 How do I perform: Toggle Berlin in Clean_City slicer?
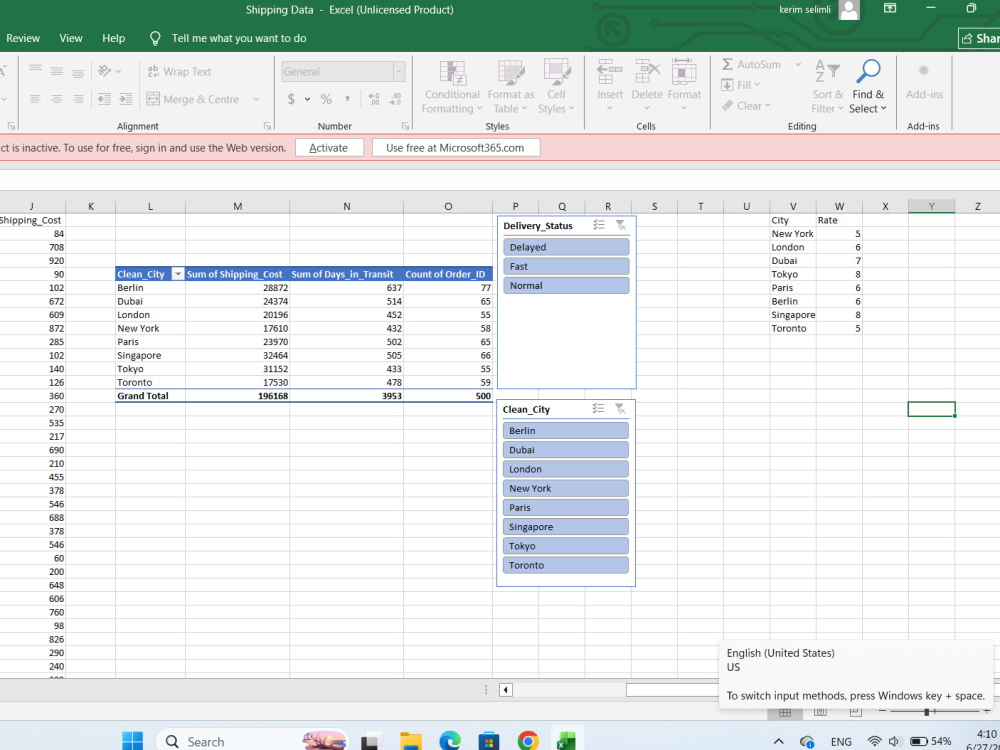click(x=566, y=430)
